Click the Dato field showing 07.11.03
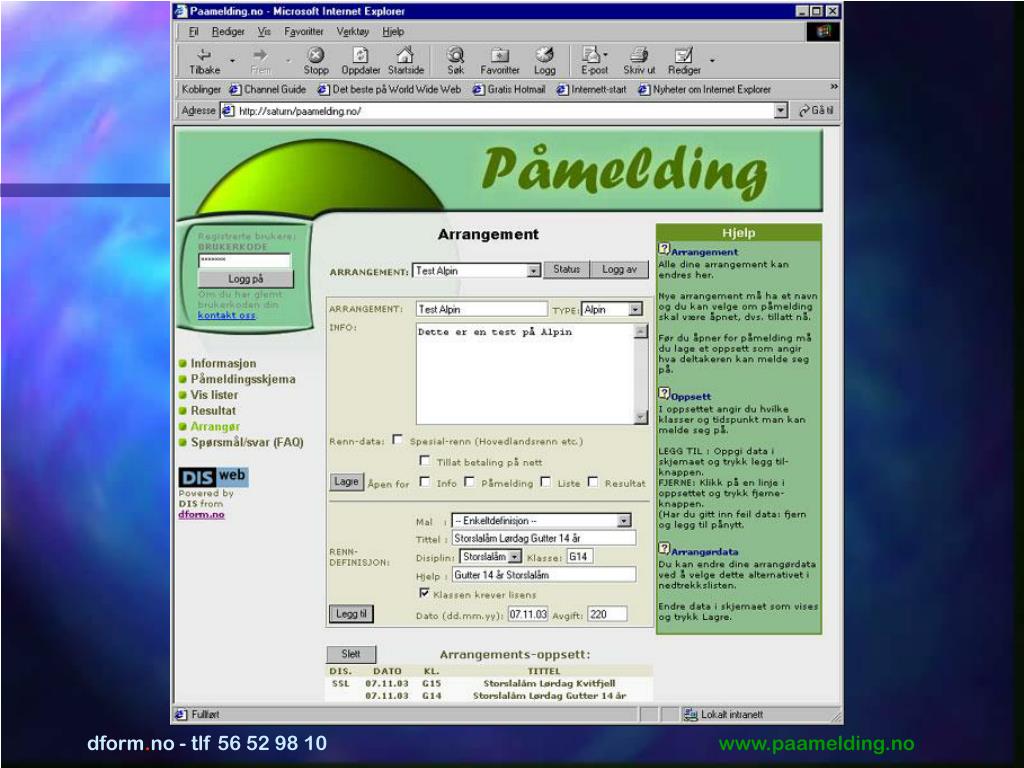The image size is (1024, 768). point(528,614)
